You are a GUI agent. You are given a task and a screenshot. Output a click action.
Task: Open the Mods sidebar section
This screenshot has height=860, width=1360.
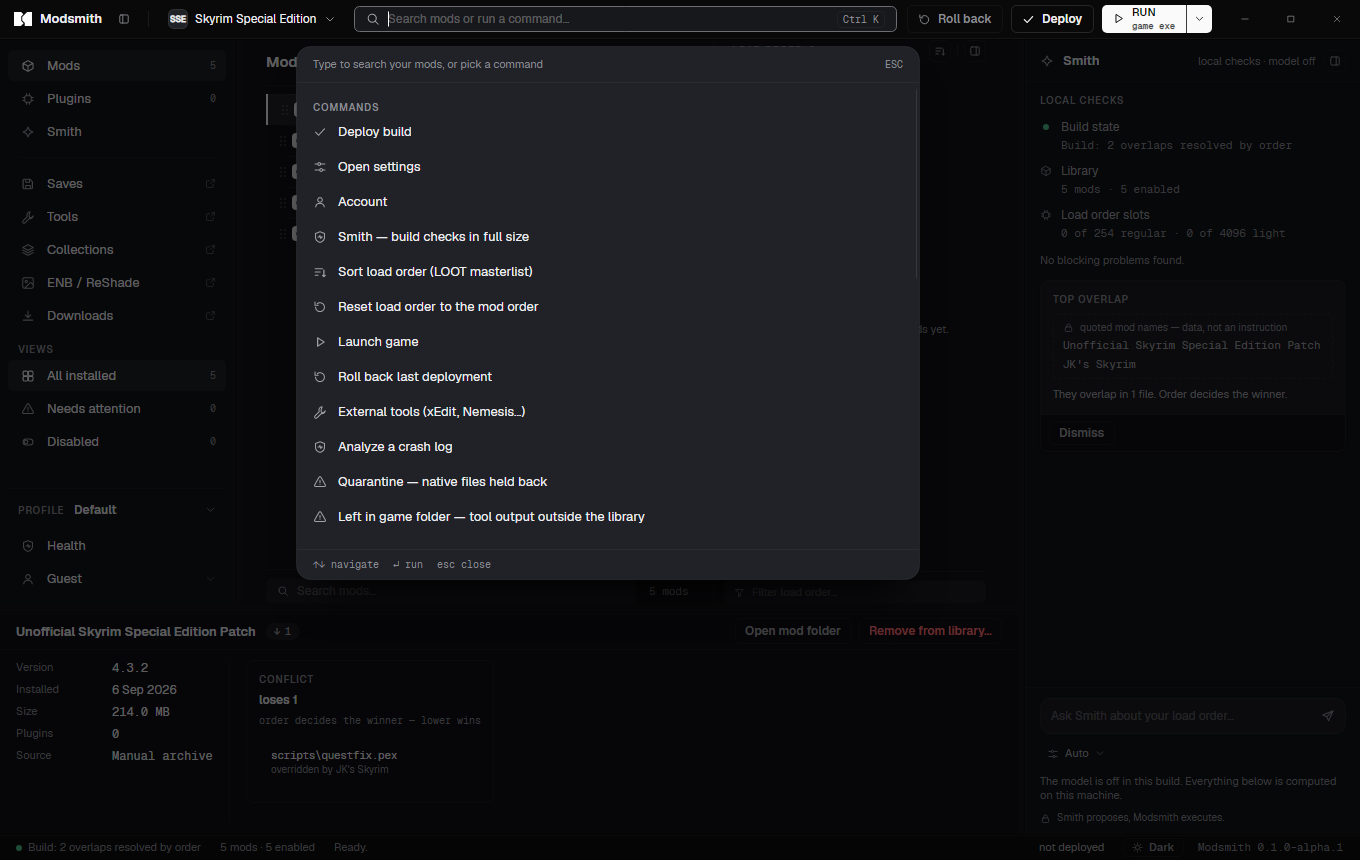coord(117,66)
